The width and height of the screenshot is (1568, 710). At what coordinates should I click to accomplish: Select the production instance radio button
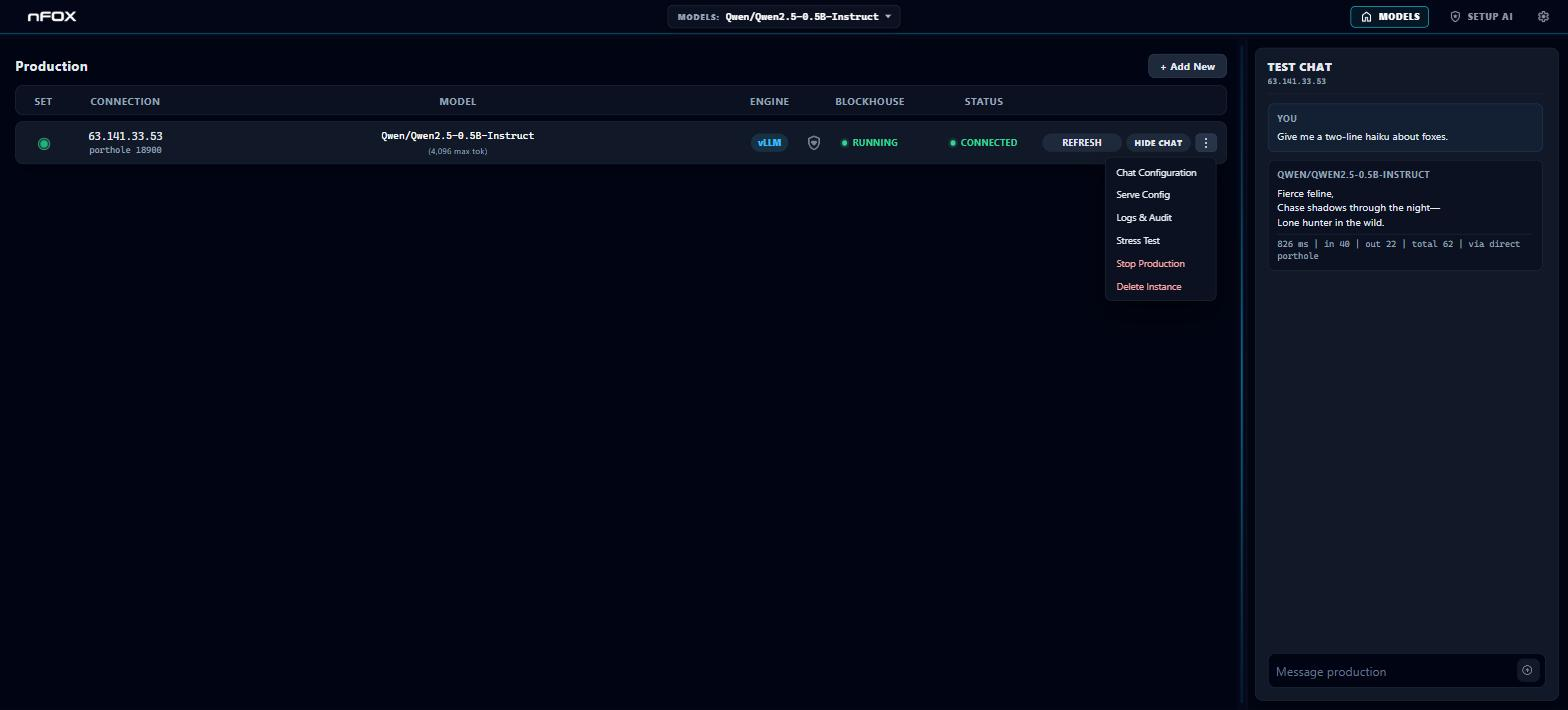click(x=44, y=143)
